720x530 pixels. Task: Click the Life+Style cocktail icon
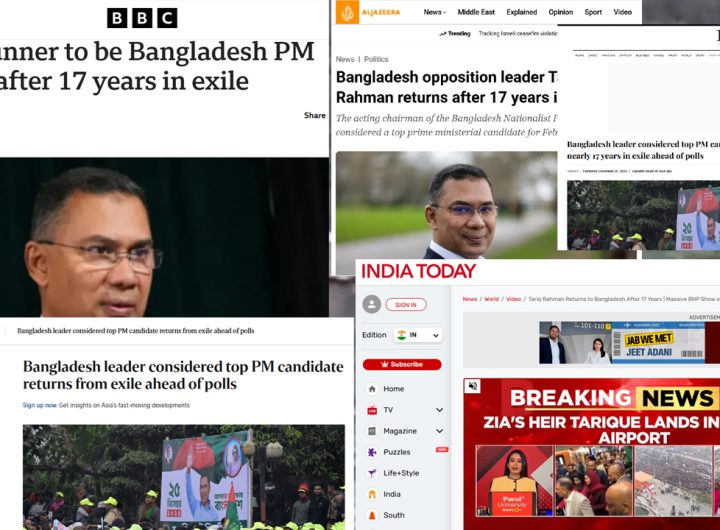point(372,473)
